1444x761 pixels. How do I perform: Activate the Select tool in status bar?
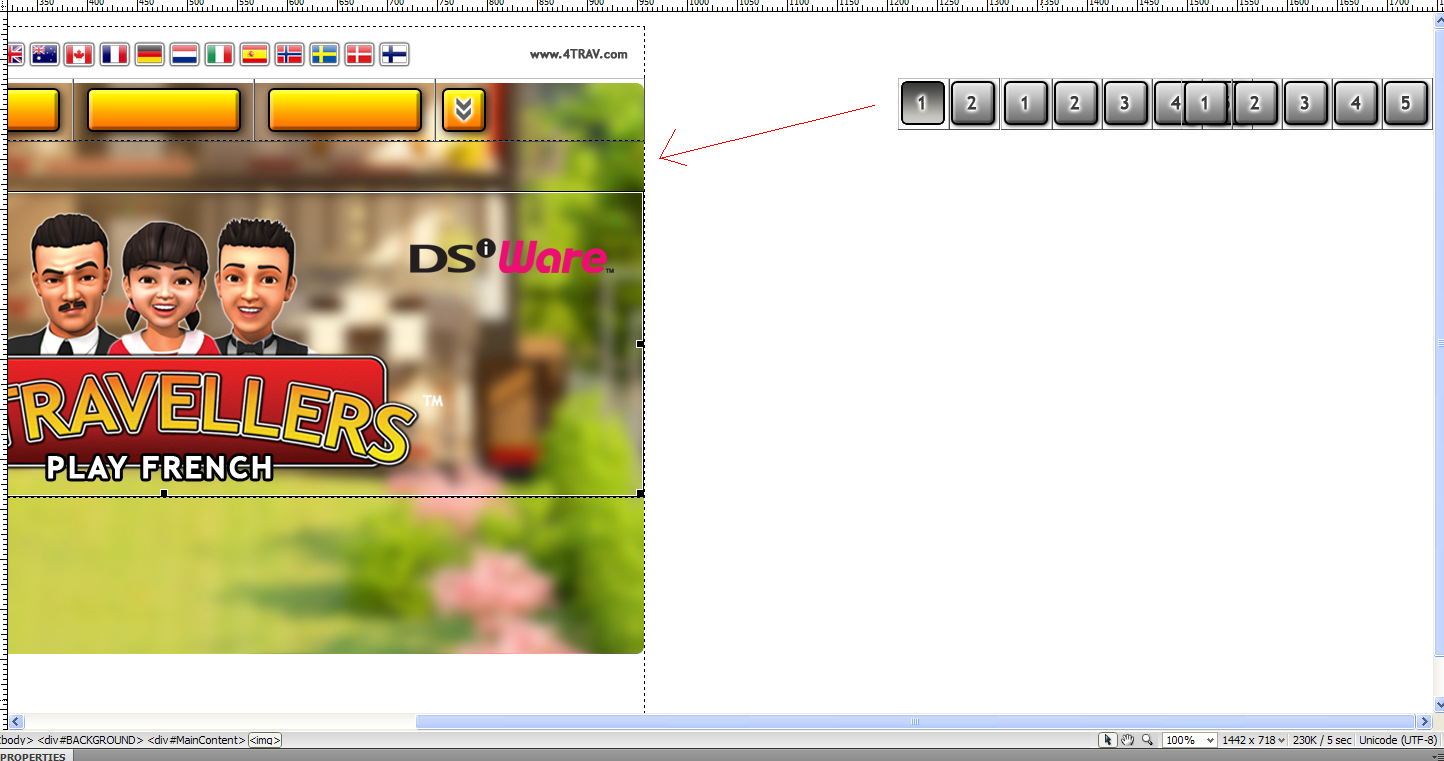pyautogui.click(x=1107, y=740)
